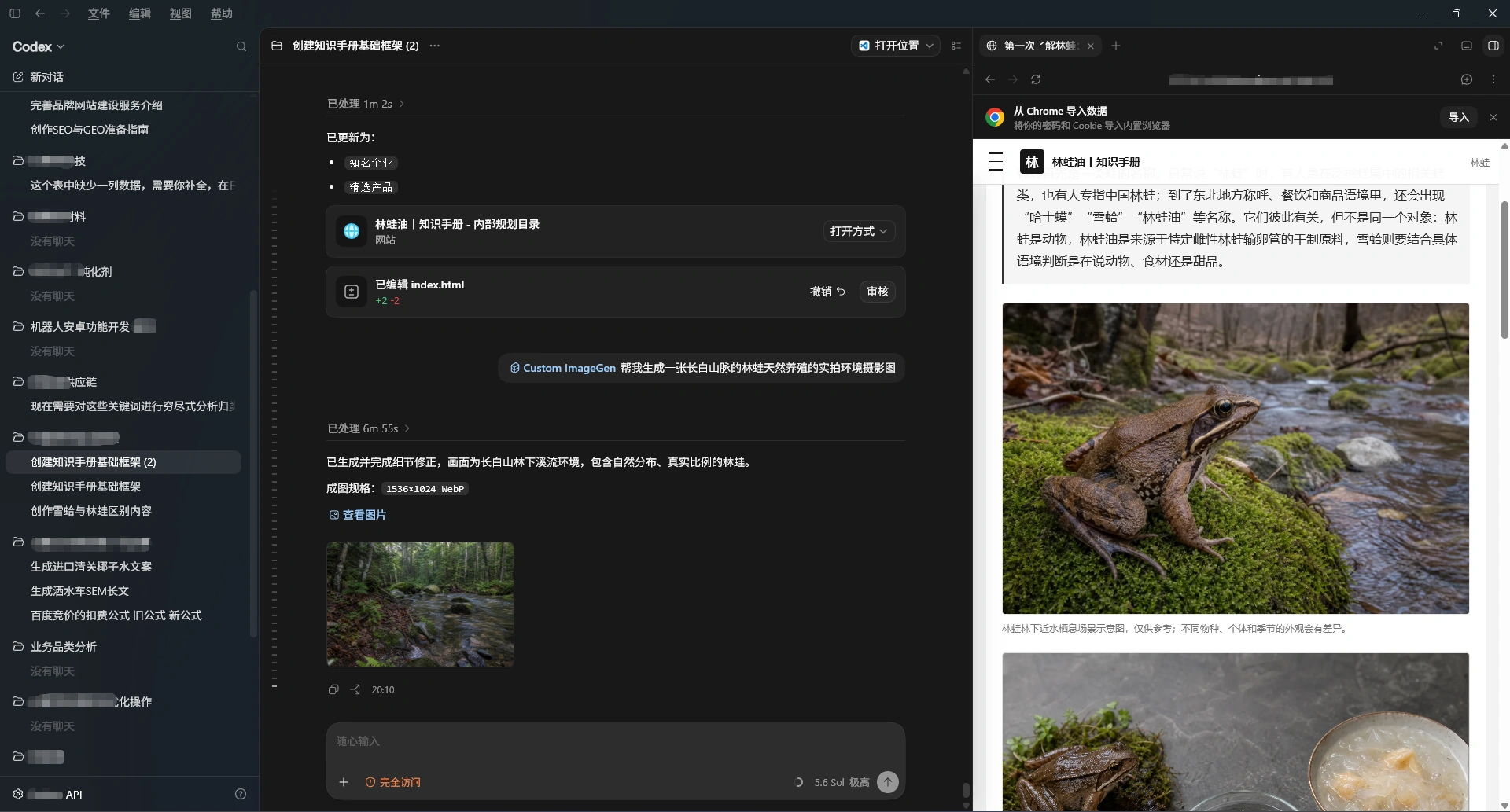Open the browser three-dot menu
The image size is (1510, 812).
[1493, 79]
